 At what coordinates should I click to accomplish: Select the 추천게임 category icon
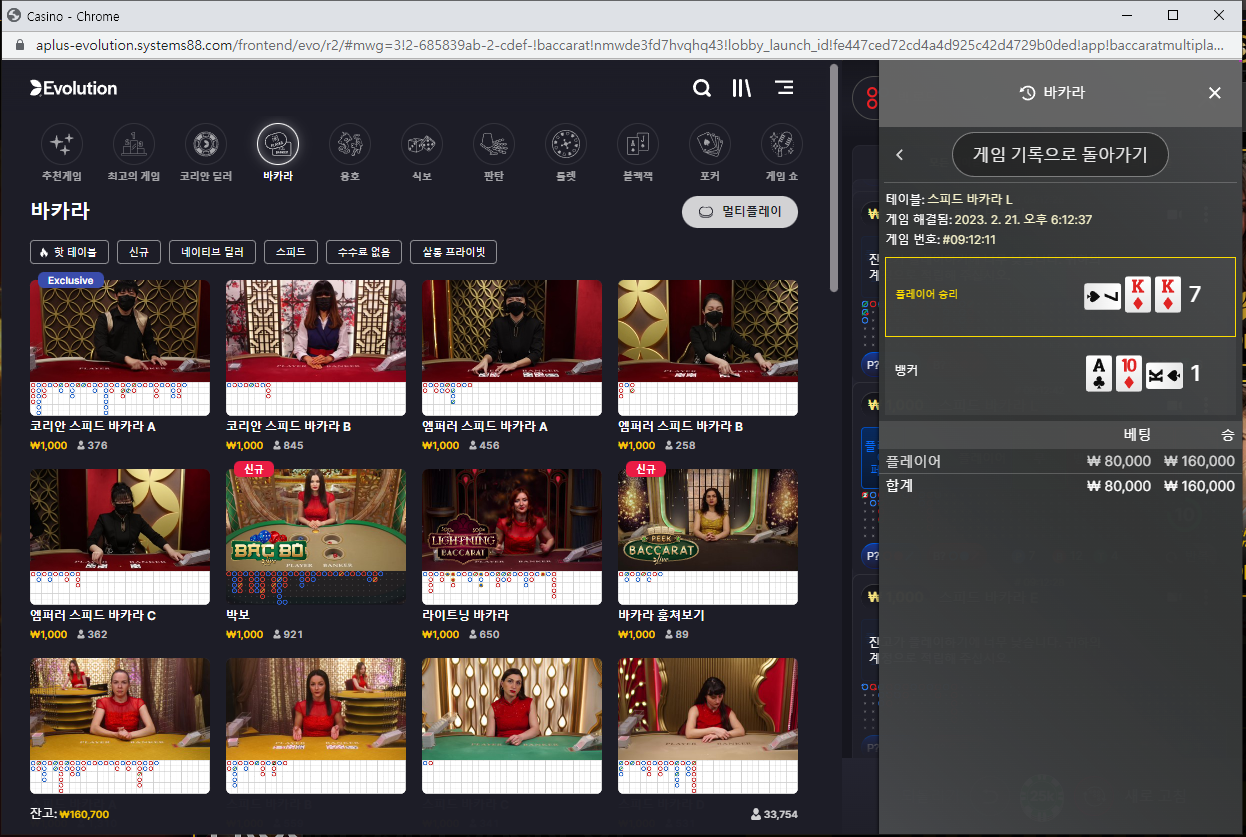tap(62, 145)
